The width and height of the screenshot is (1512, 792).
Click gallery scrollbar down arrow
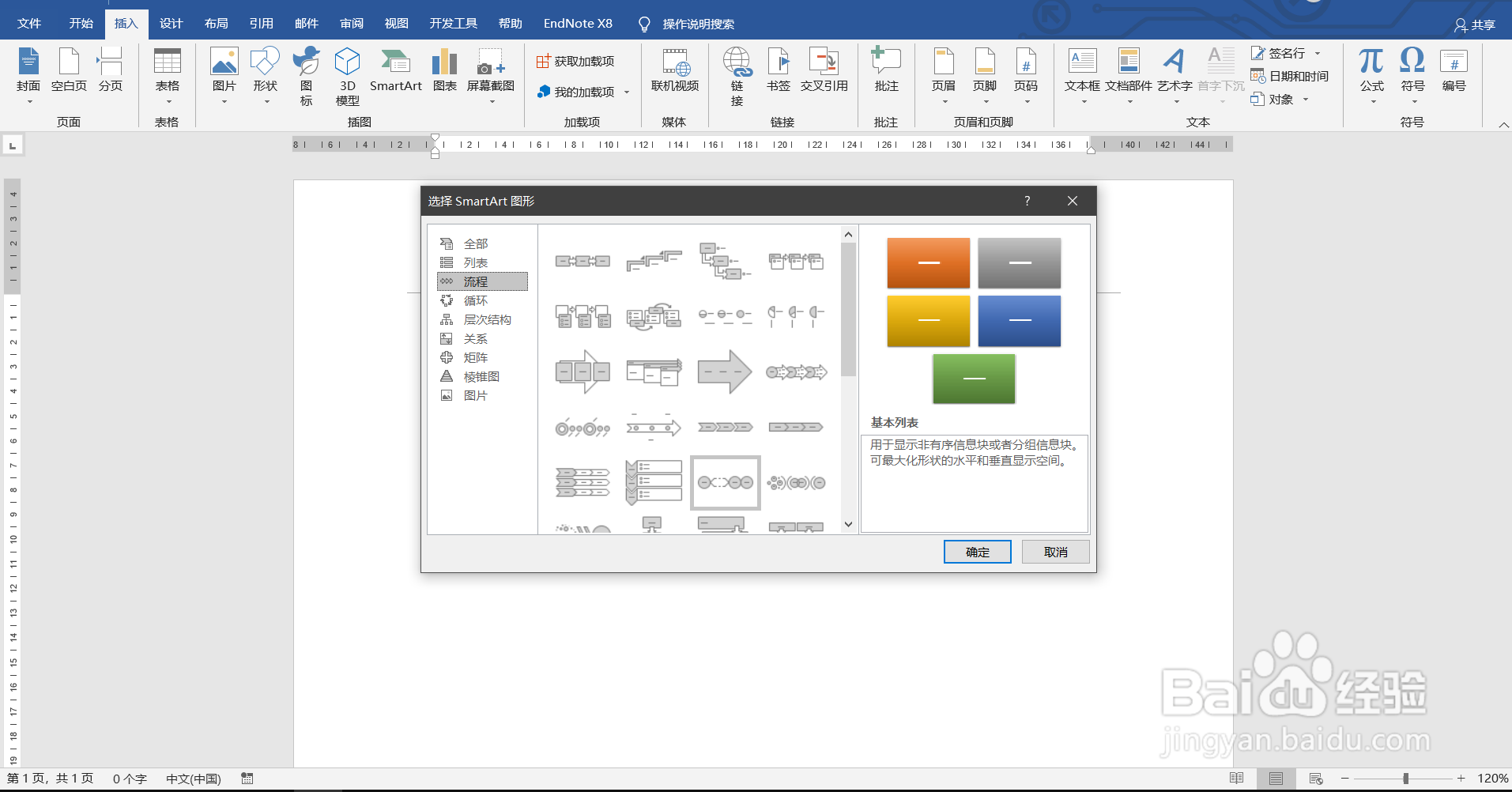848,524
